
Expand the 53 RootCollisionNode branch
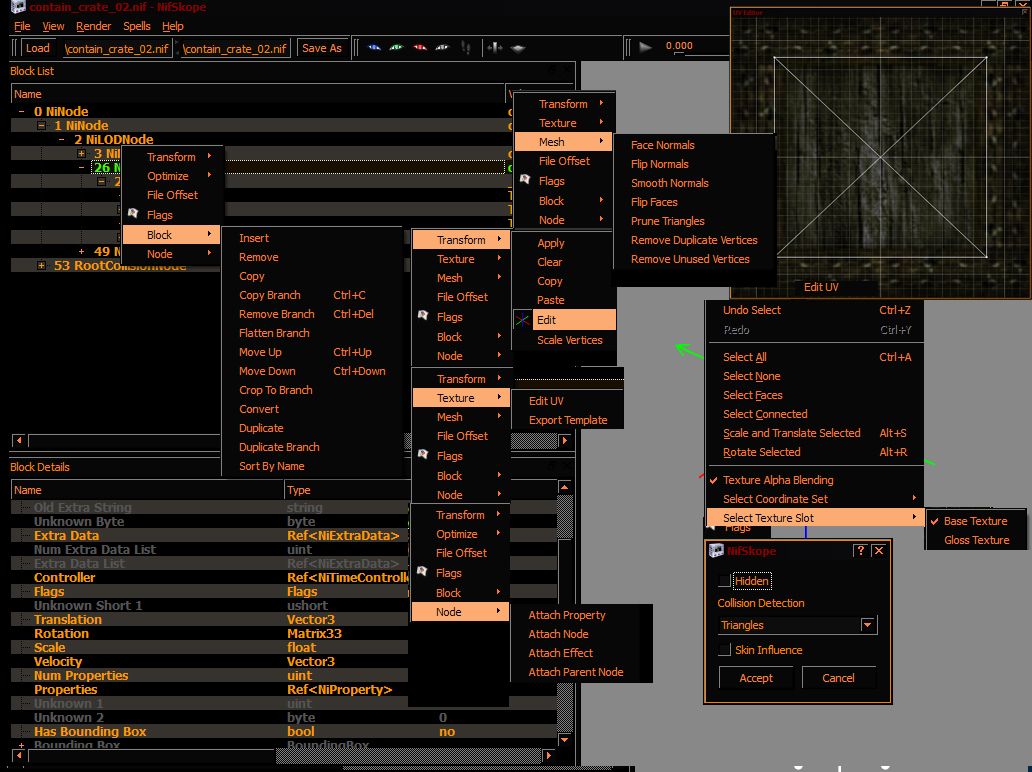click(41, 265)
